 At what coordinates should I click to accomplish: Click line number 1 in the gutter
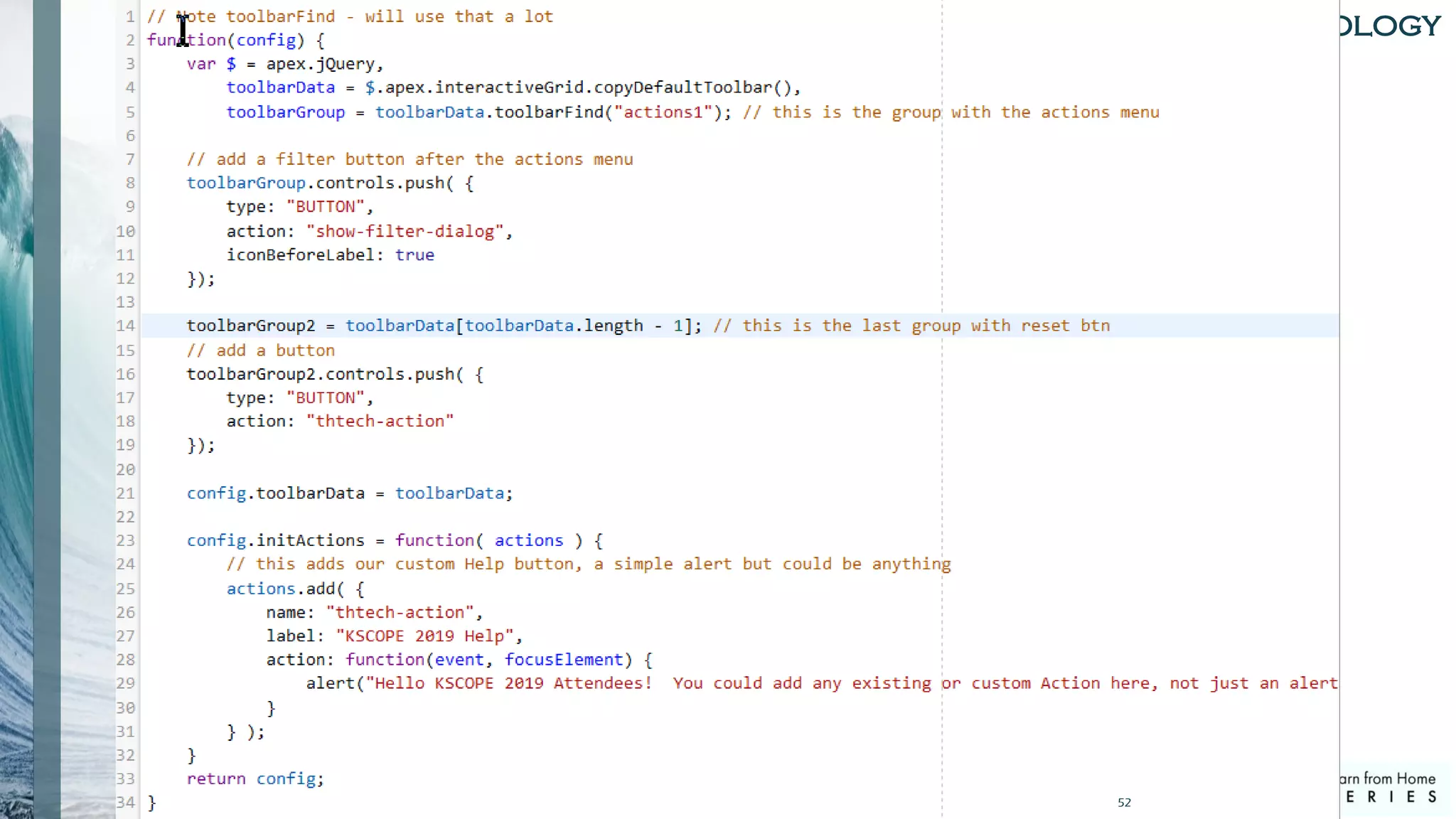(x=130, y=16)
